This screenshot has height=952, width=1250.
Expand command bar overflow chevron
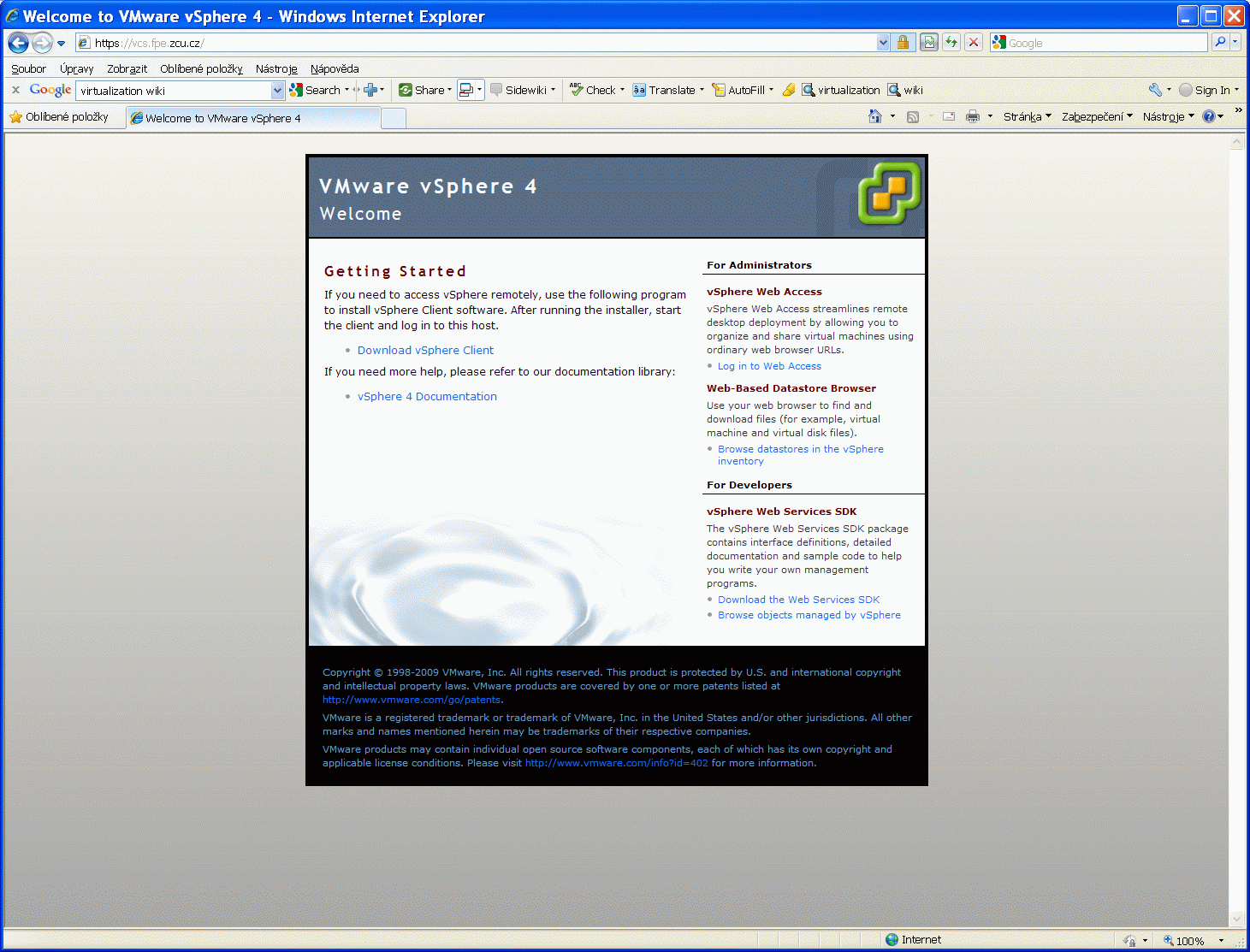pos(1238,110)
